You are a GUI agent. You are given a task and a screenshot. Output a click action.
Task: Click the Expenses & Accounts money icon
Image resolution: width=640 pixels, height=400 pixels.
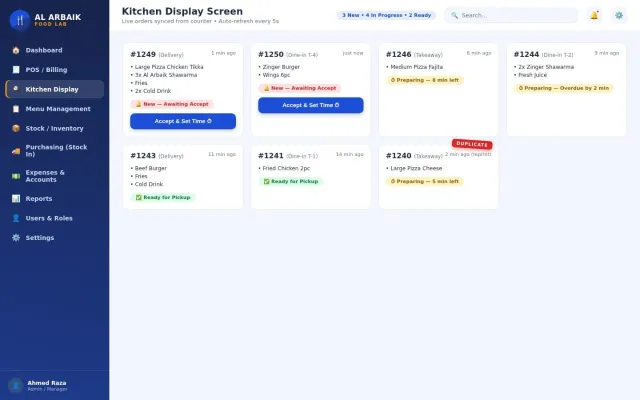point(16,176)
